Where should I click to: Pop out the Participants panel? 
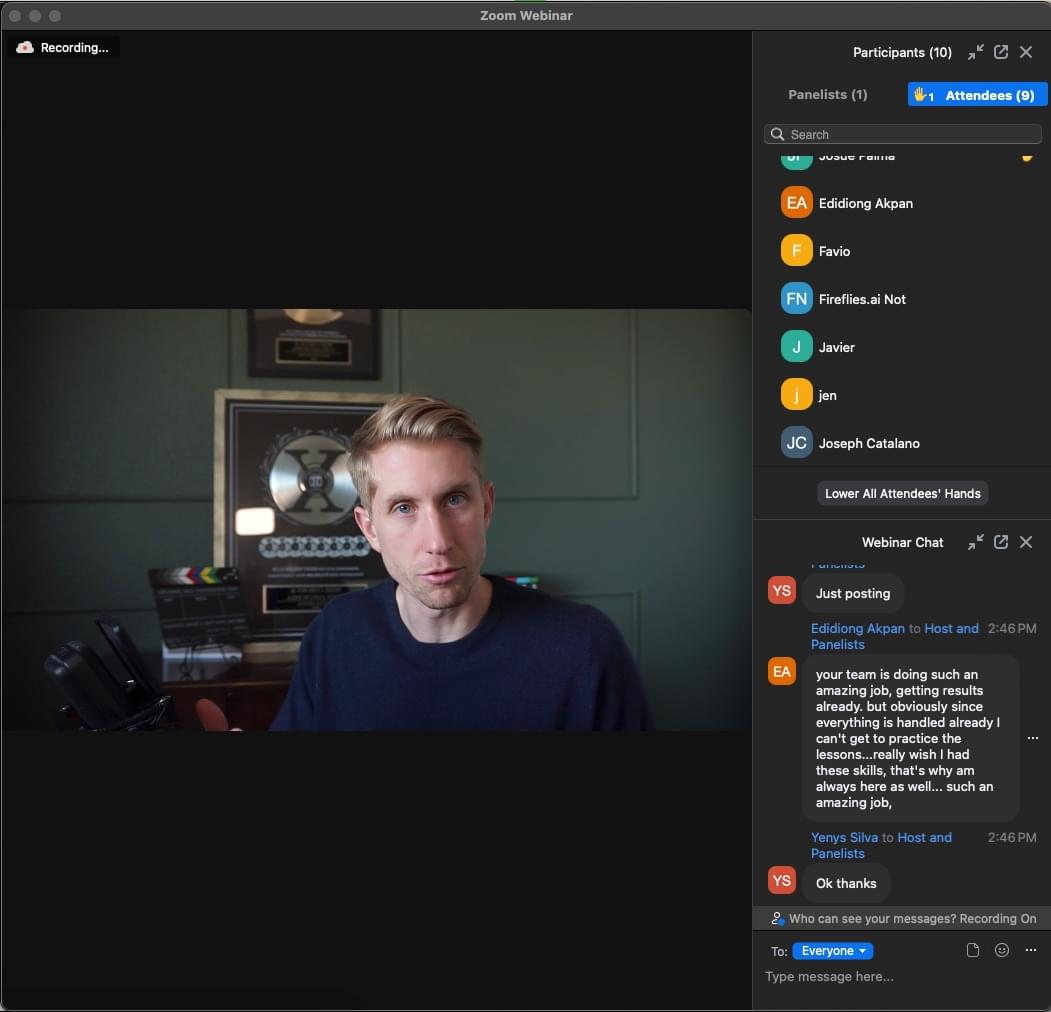pos(1000,52)
